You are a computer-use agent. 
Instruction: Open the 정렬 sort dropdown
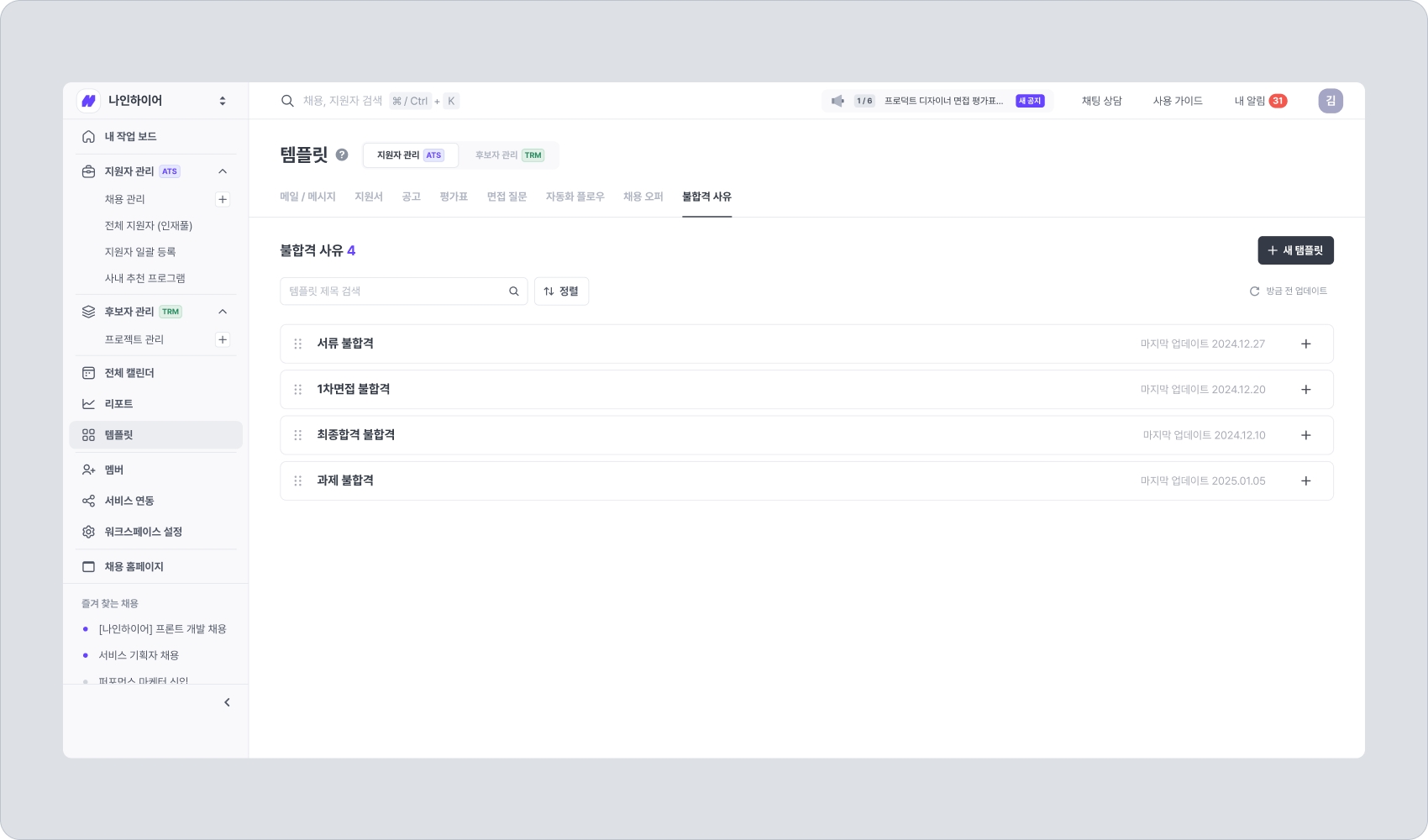pyautogui.click(x=561, y=291)
